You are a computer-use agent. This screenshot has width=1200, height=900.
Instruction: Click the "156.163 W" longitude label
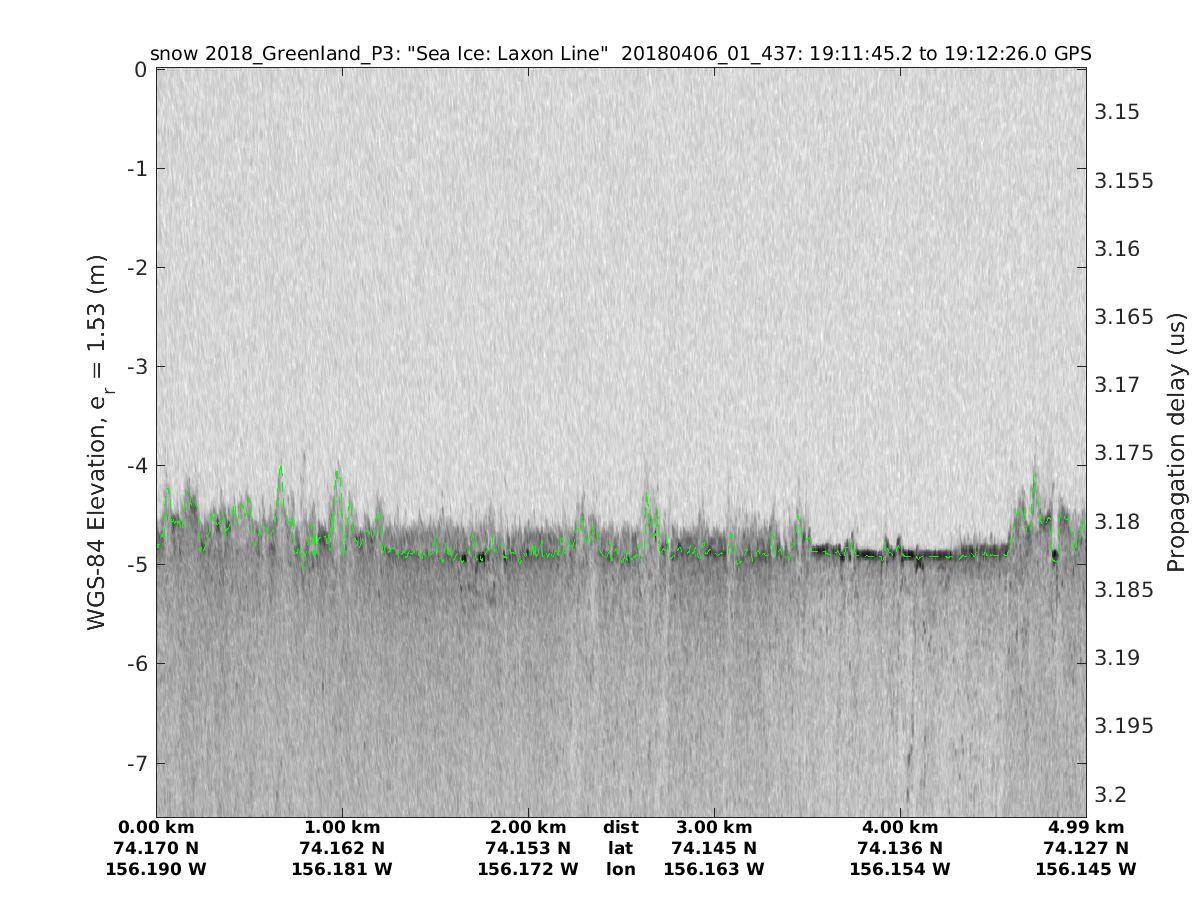(714, 869)
